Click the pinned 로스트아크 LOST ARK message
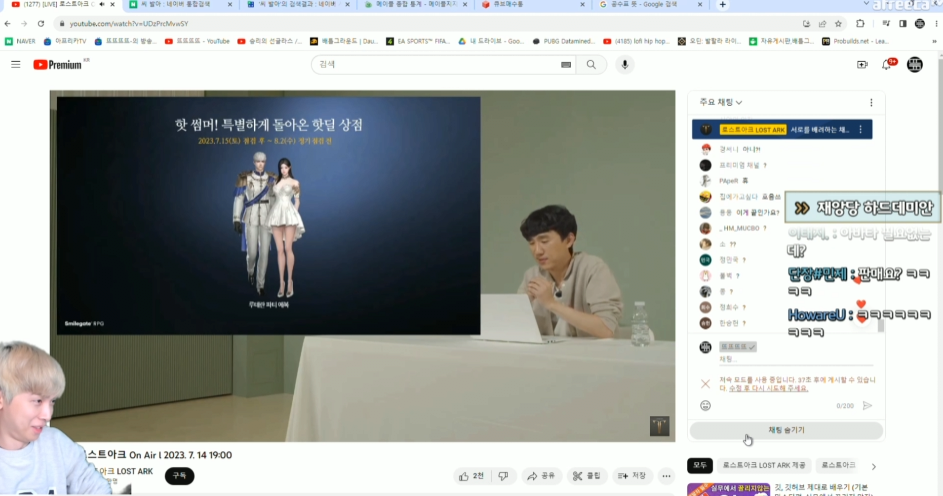943x496 pixels. [x=782, y=129]
